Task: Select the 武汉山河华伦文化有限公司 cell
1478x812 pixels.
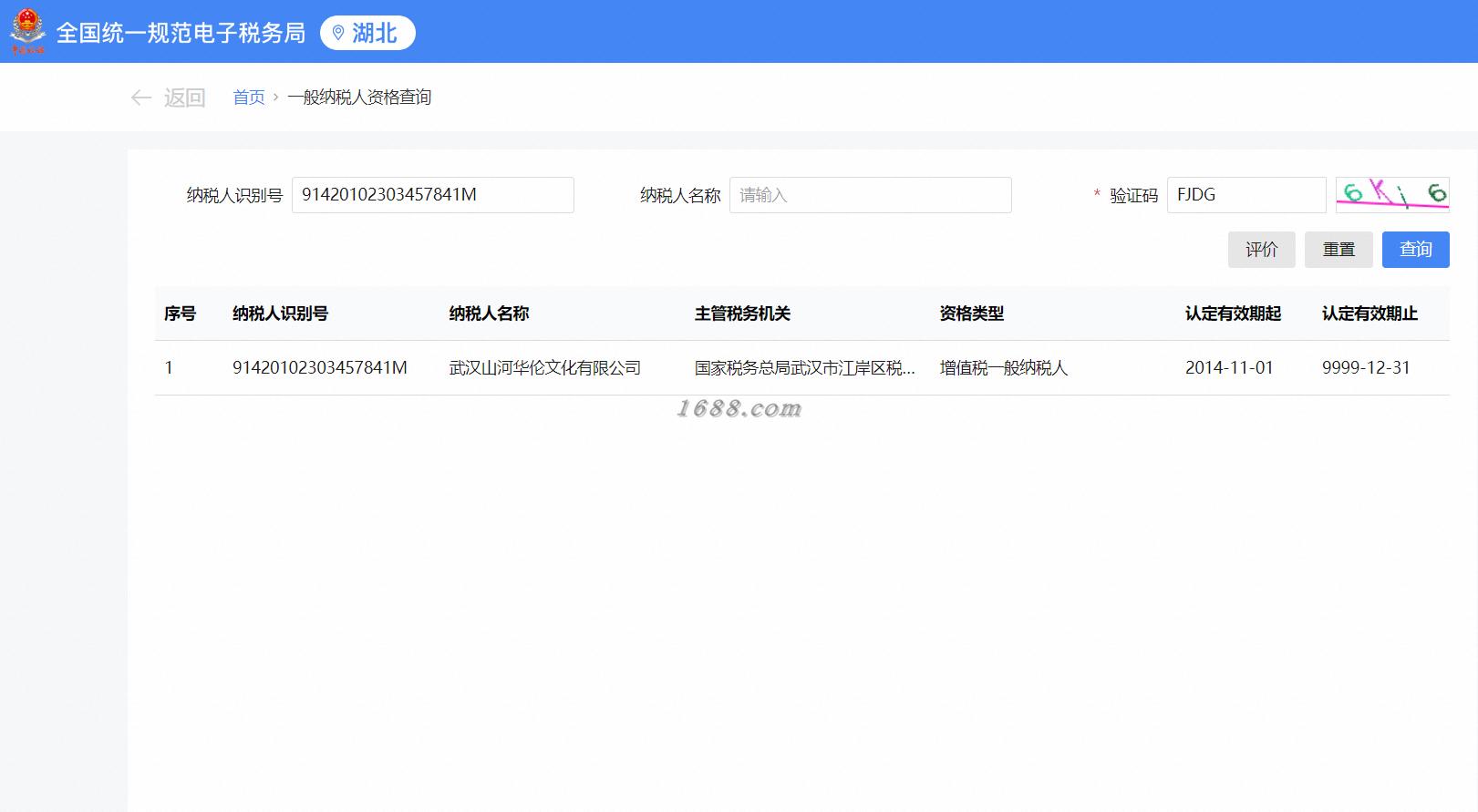Action: click(545, 368)
